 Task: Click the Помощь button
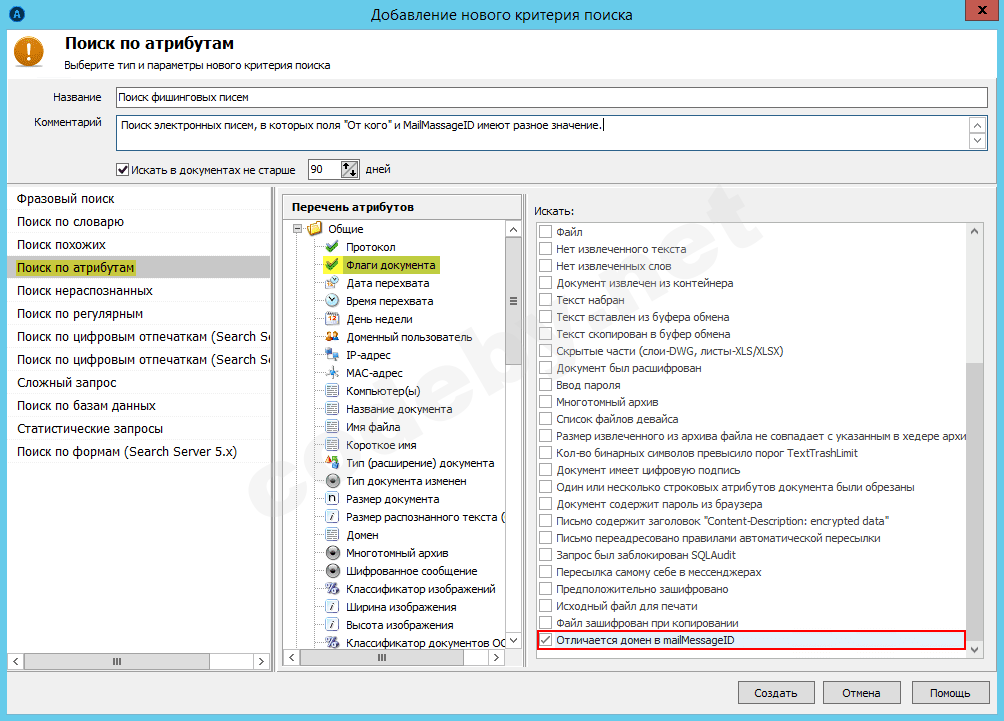click(950, 693)
